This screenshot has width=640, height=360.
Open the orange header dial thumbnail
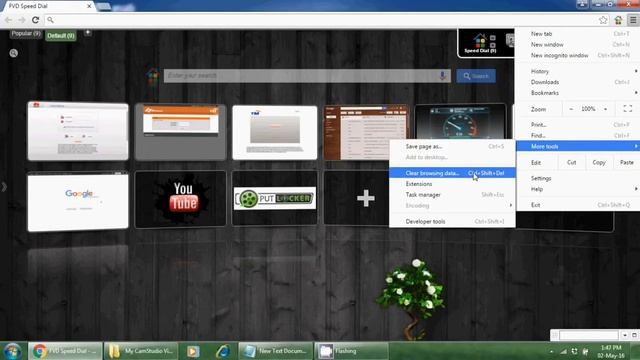click(x=180, y=132)
